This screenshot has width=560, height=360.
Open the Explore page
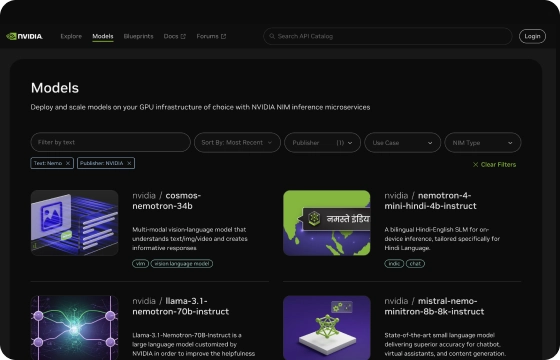click(x=71, y=36)
